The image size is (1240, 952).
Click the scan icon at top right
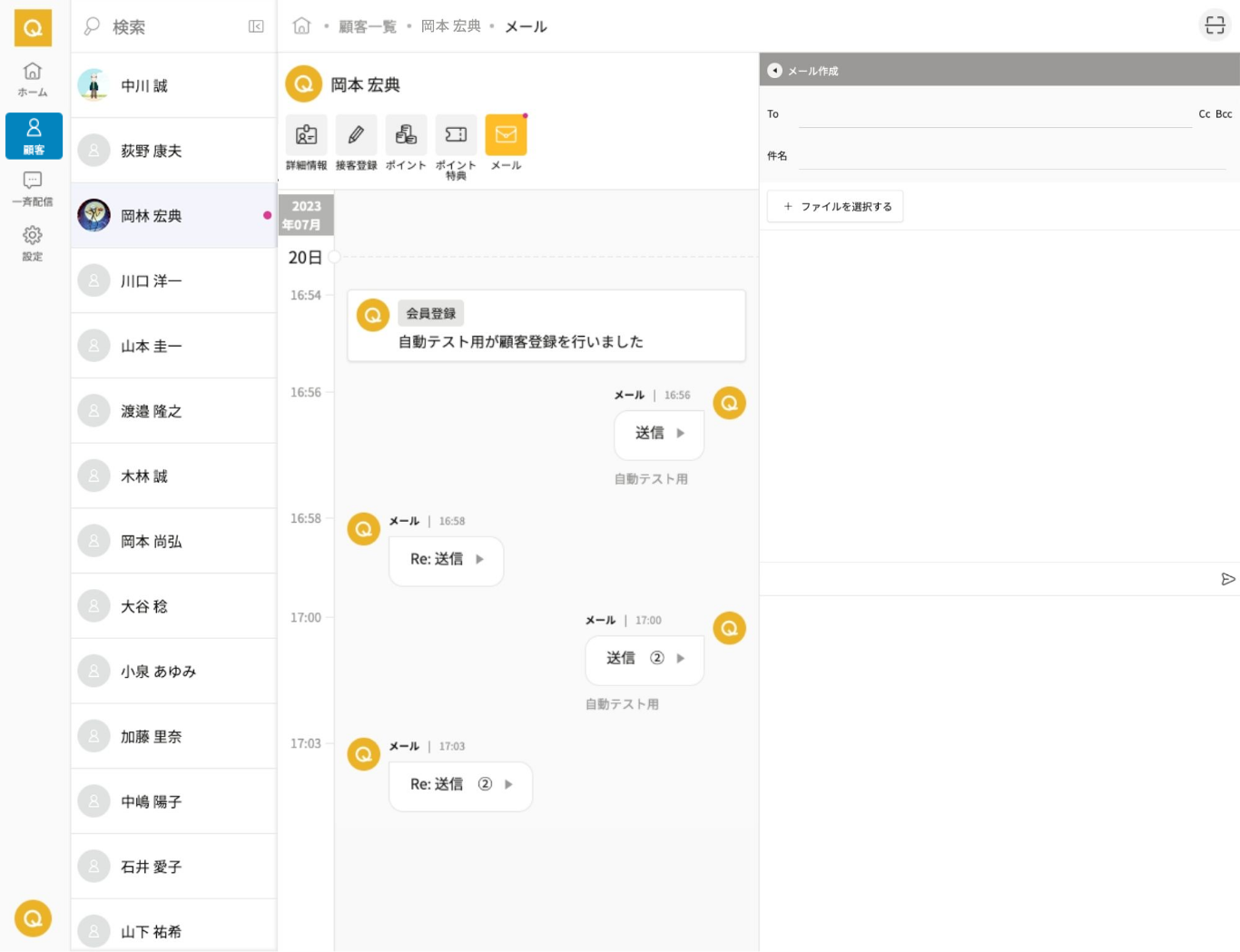(x=1215, y=25)
